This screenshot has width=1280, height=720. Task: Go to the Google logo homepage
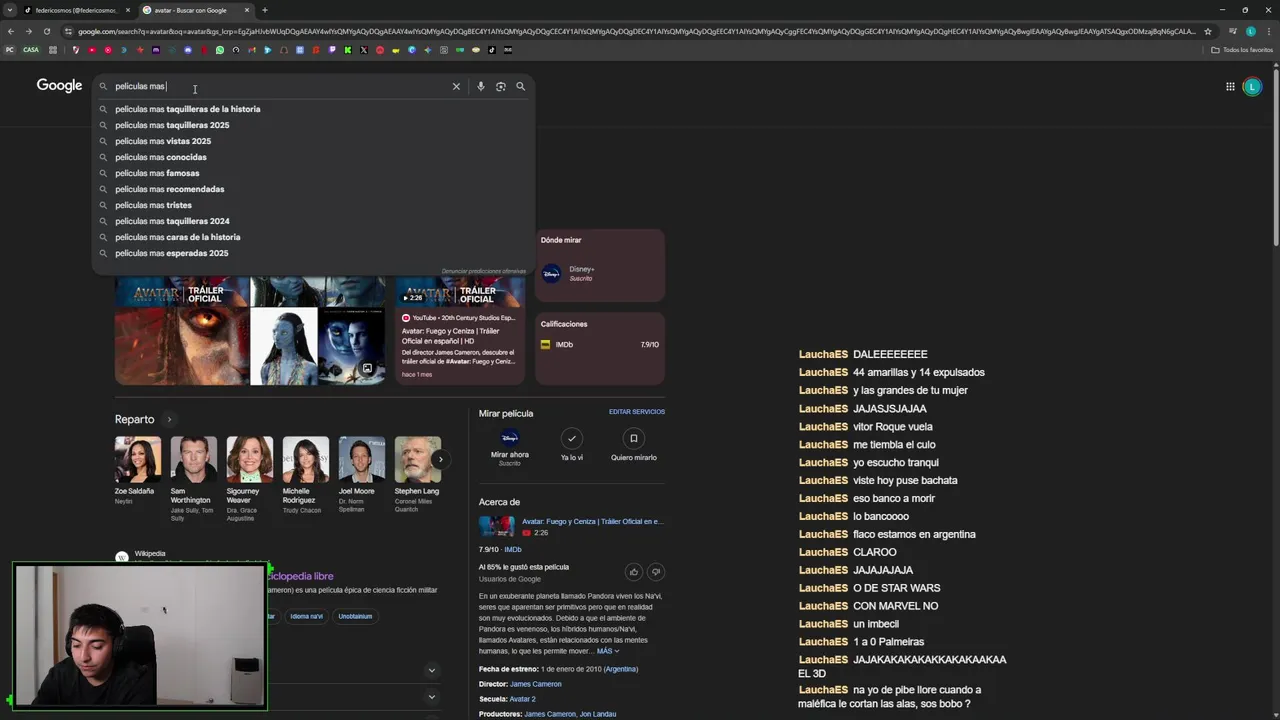59,86
